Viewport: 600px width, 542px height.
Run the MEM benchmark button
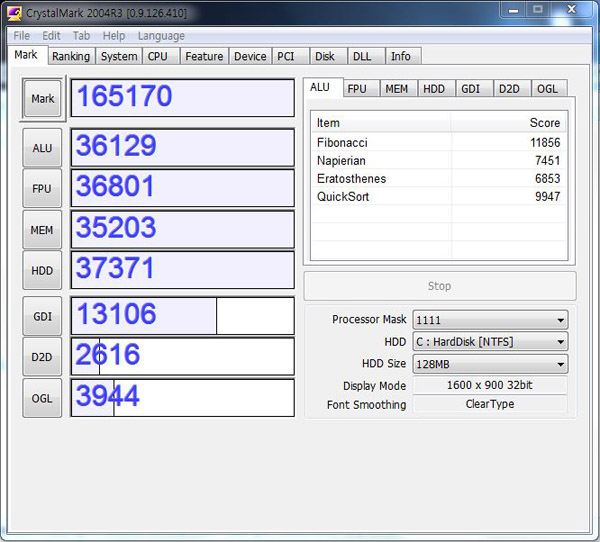42,230
